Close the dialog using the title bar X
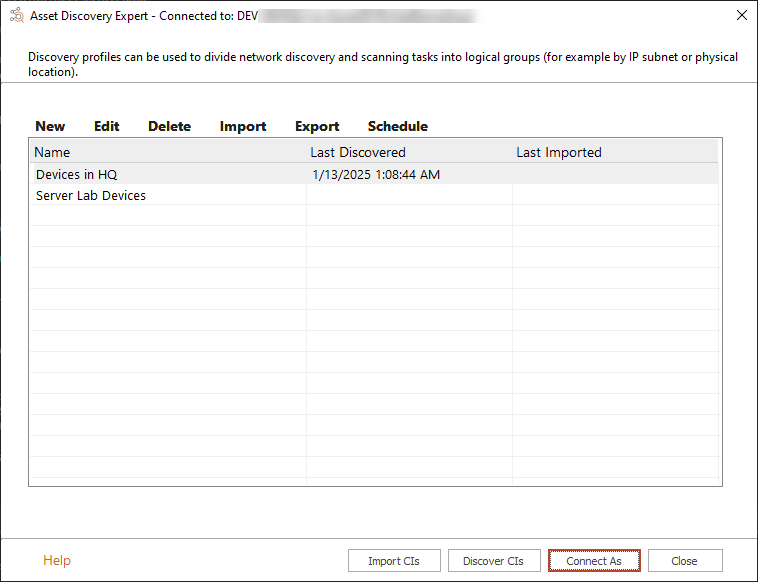758x582 pixels. pos(741,16)
